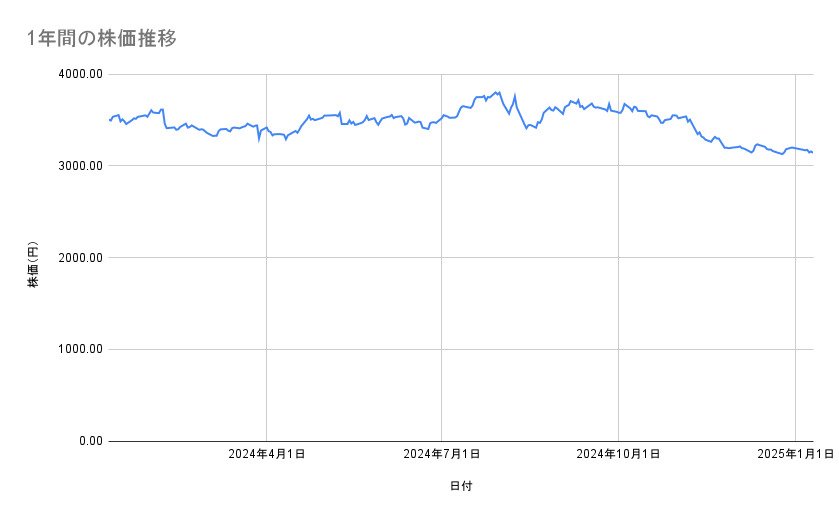Click the highest peak of the blue line
This screenshot has width=839, height=519.
click(x=497, y=92)
